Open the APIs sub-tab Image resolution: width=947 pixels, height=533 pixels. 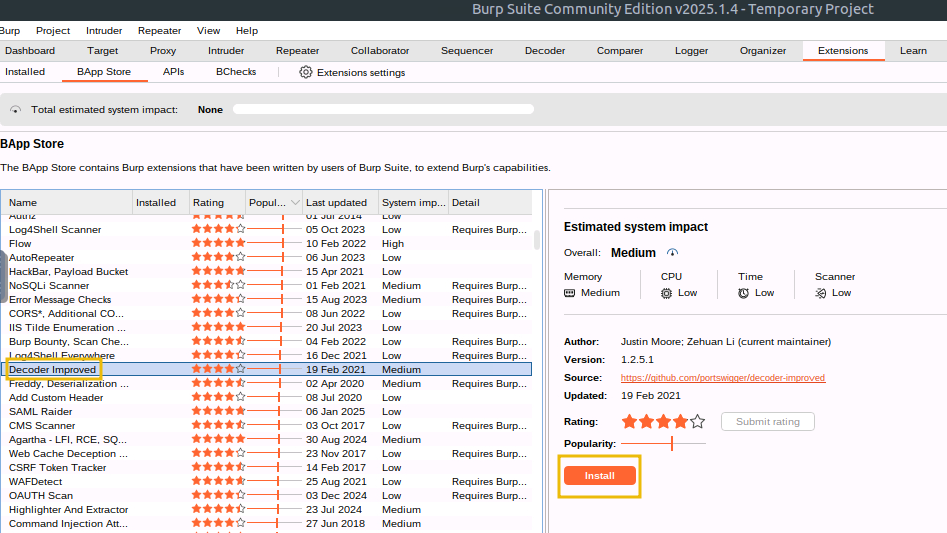pos(173,72)
